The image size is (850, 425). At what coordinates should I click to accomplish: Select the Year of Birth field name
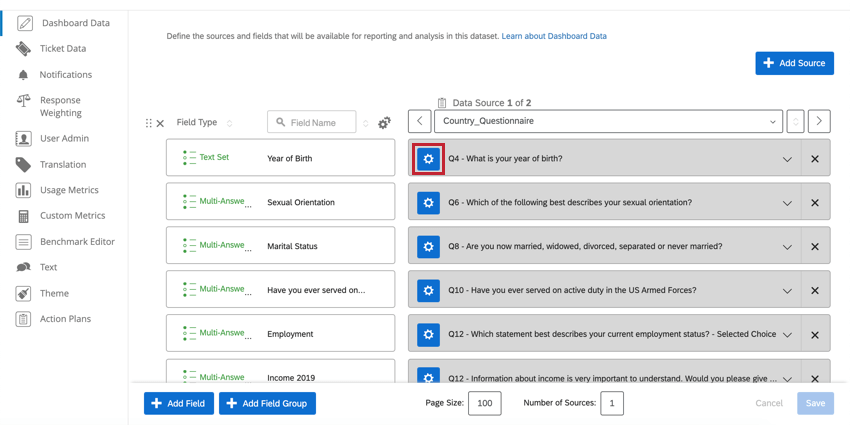(289, 159)
